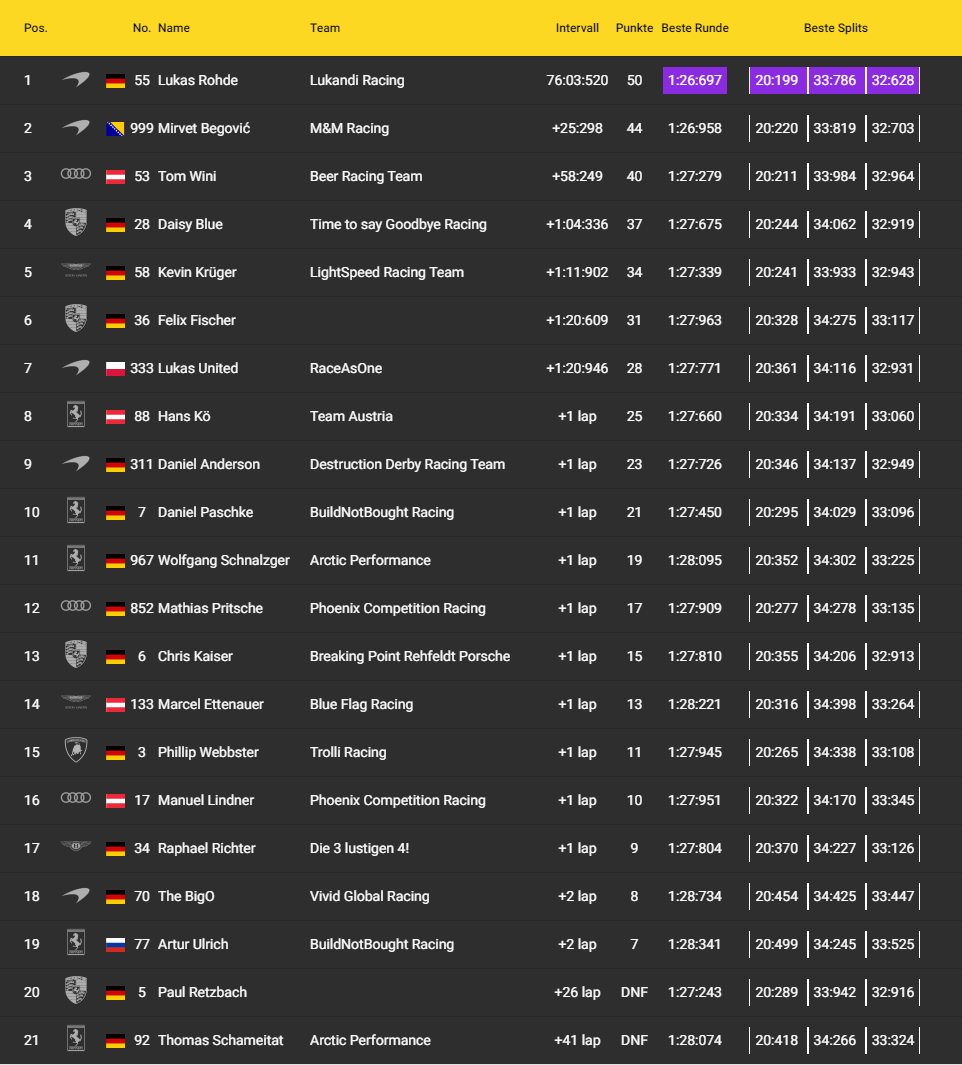Click the Russian flag for Artur Ulrich
Screen dimensions: 962x1065
click(x=115, y=945)
